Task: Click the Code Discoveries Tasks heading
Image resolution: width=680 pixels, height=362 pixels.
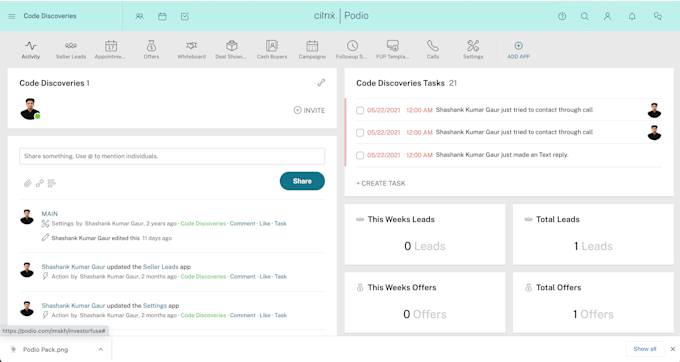Action: point(400,83)
